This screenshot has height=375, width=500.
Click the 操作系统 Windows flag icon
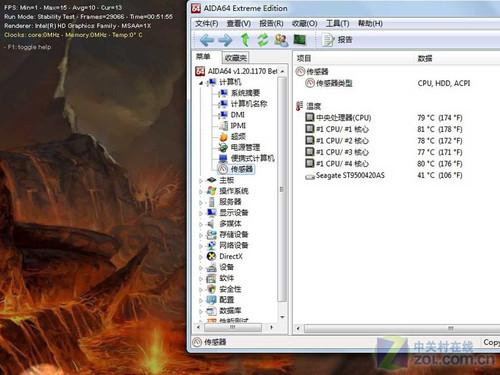point(212,191)
